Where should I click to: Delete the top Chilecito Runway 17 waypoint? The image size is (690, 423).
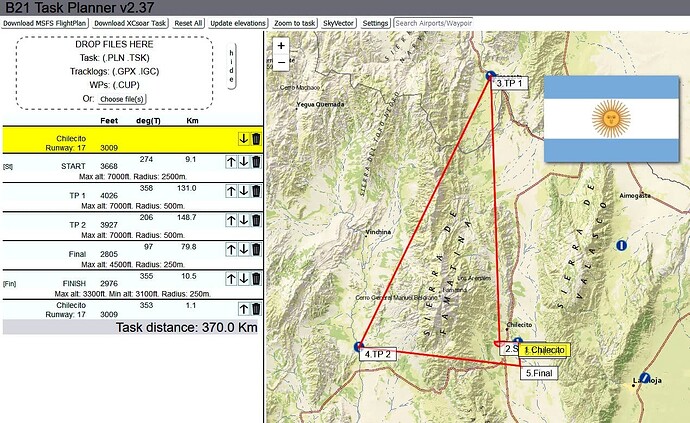pyautogui.click(x=256, y=139)
